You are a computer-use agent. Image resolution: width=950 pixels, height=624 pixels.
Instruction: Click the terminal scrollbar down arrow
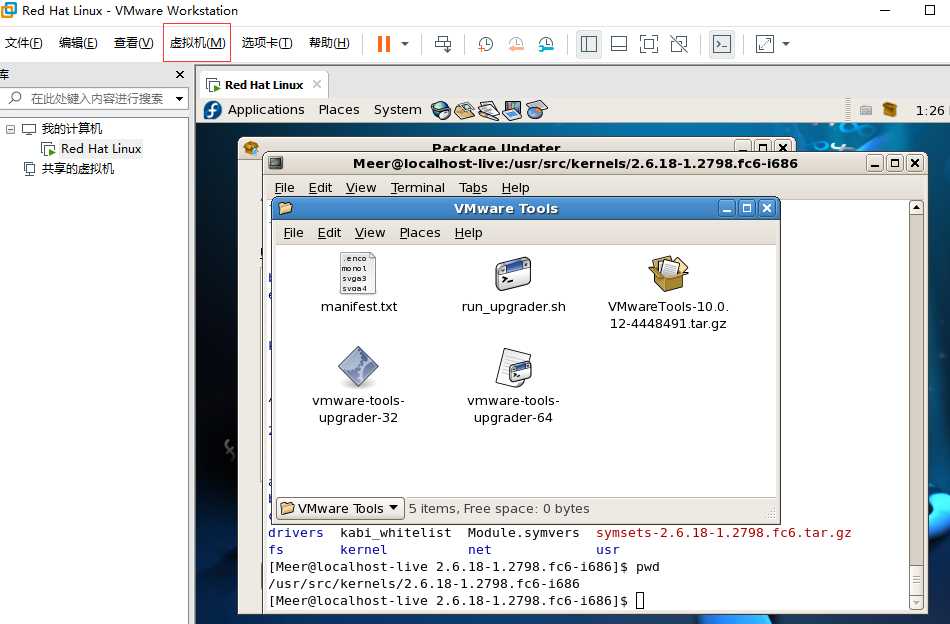coord(916,602)
